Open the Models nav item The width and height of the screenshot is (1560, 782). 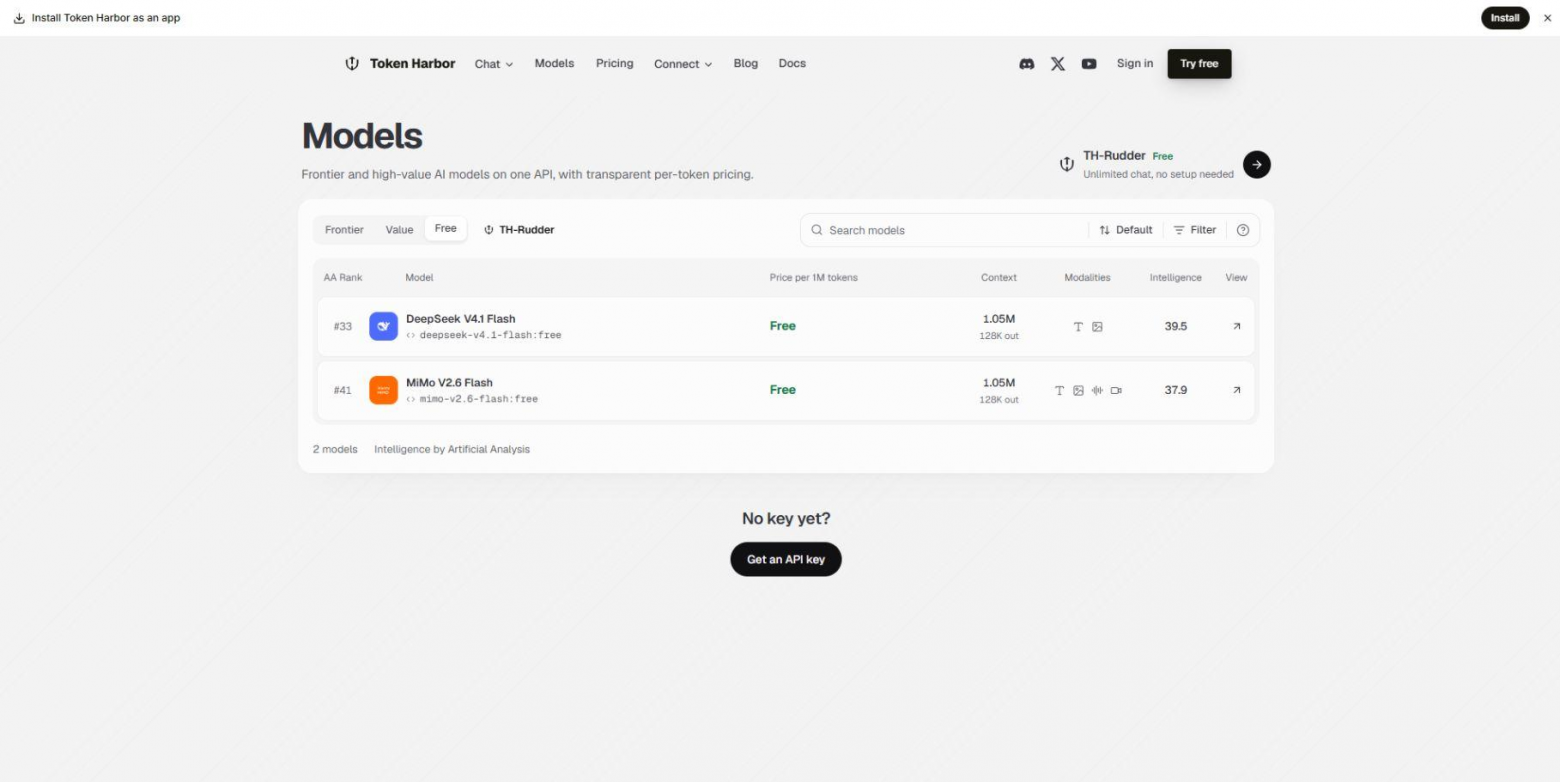[x=554, y=64]
